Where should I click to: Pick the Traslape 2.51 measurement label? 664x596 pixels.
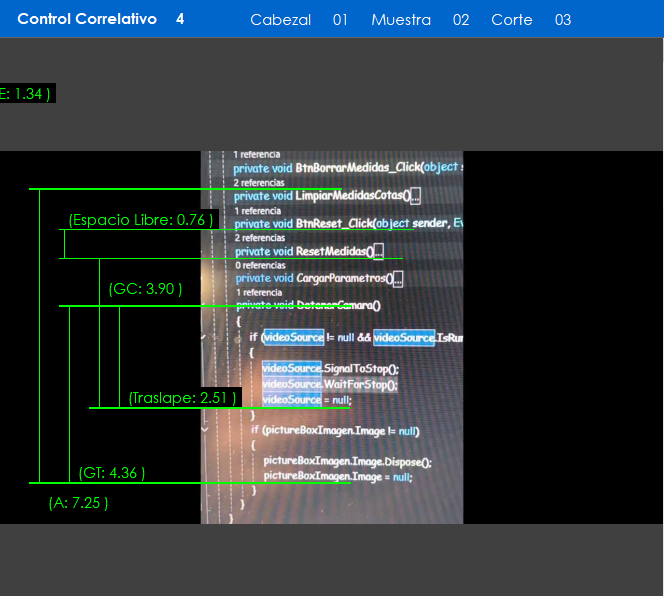point(183,398)
